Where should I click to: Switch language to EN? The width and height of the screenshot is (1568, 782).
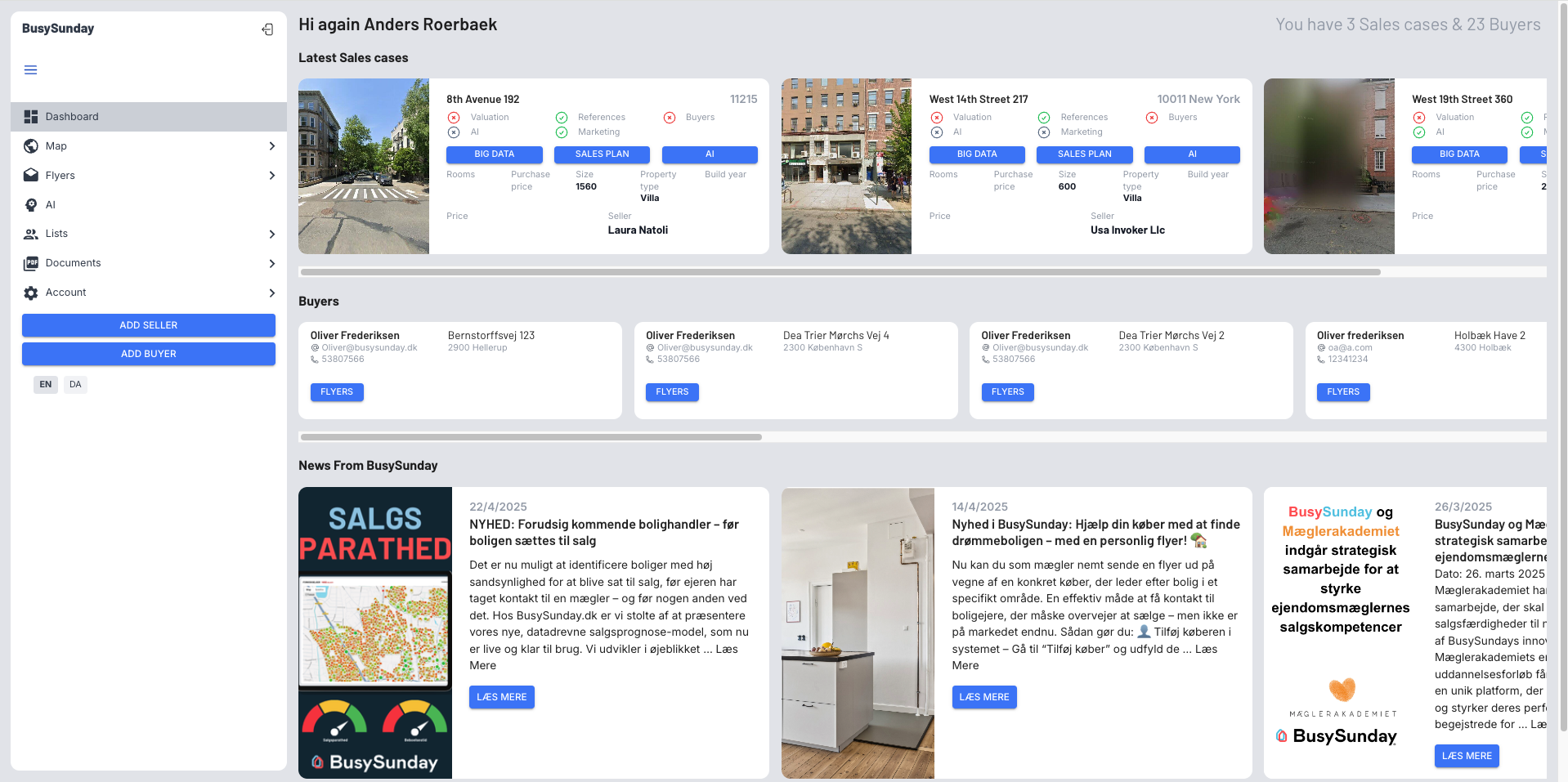click(46, 384)
